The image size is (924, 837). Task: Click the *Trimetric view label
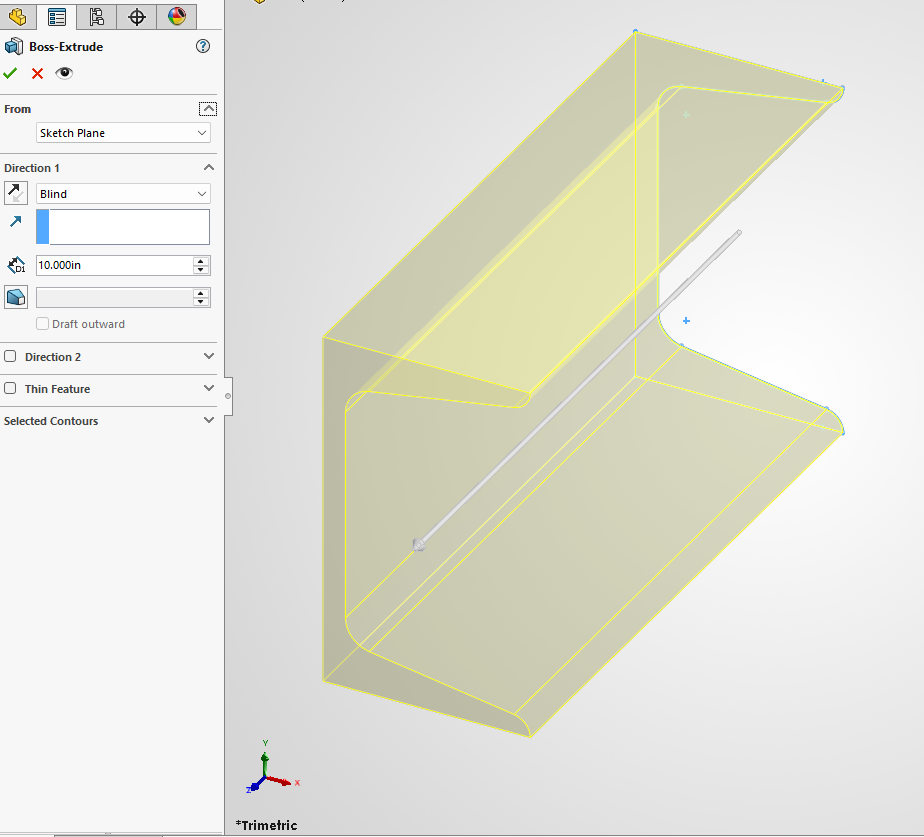(x=266, y=825)
